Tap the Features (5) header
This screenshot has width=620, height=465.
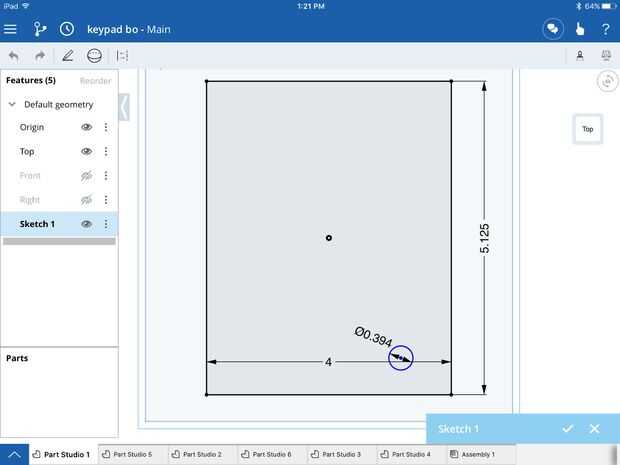(31, 80)
